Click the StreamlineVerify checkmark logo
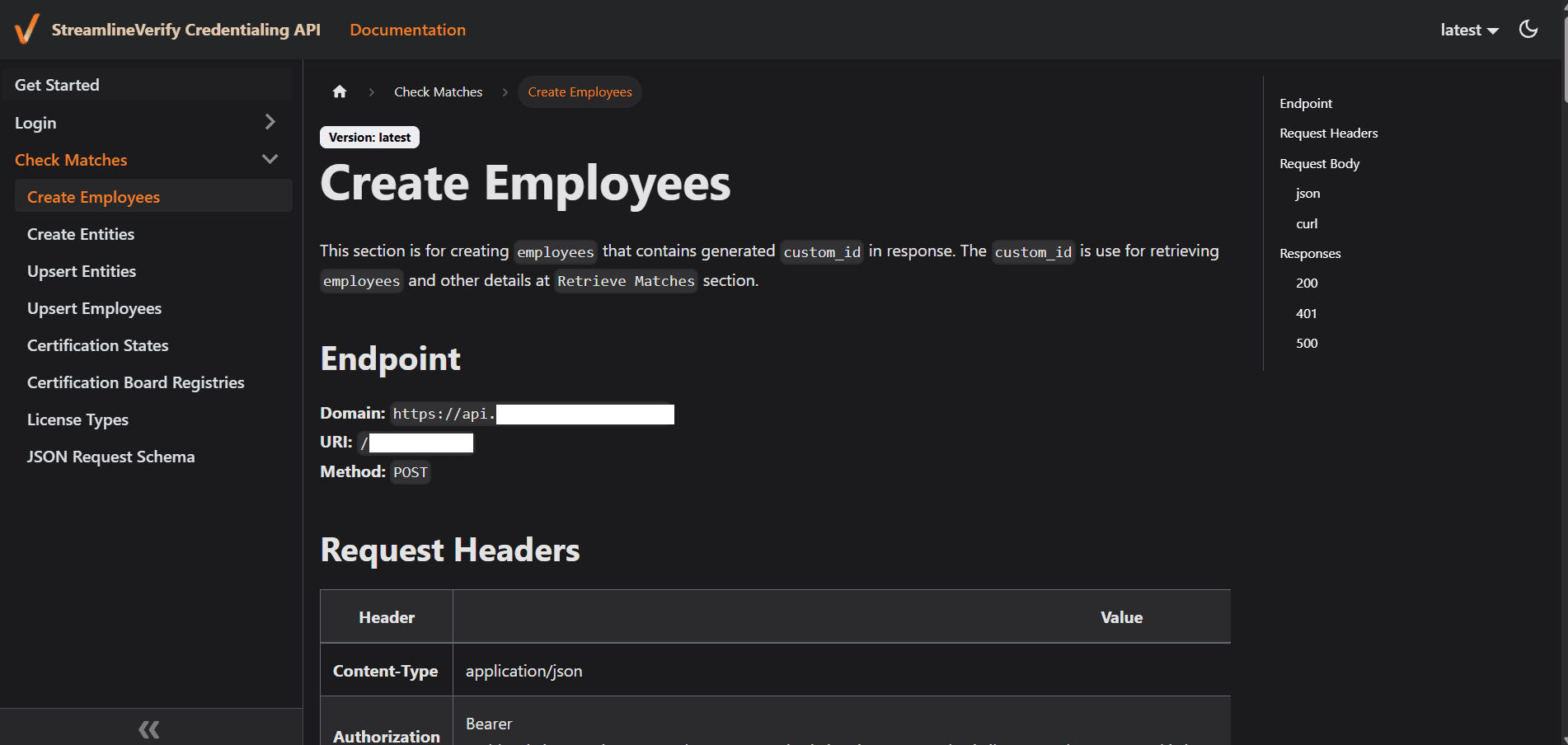The width and height of the screenshot is (1568, 745). 26,30
